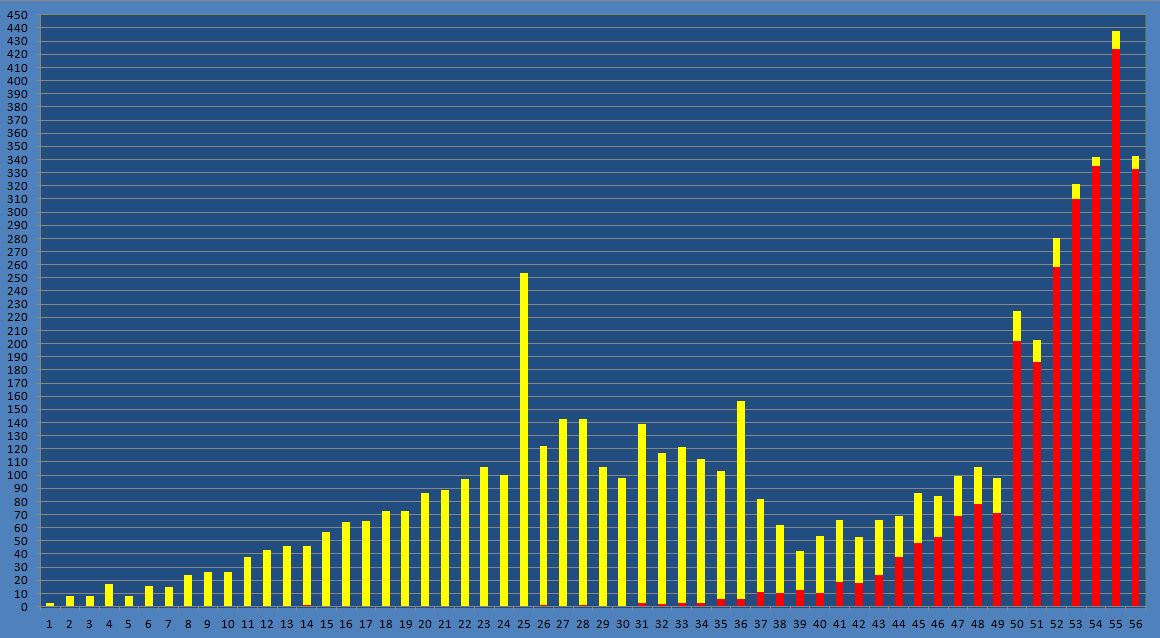The height and width of the screenshot is (638, 1160).
Task: Select the x-axis label 56
Action: pos(1135,624)
